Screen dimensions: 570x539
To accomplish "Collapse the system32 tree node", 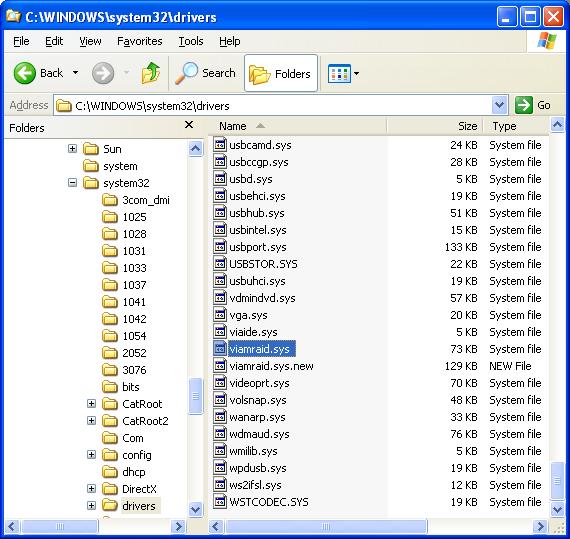I will [72, 183].
